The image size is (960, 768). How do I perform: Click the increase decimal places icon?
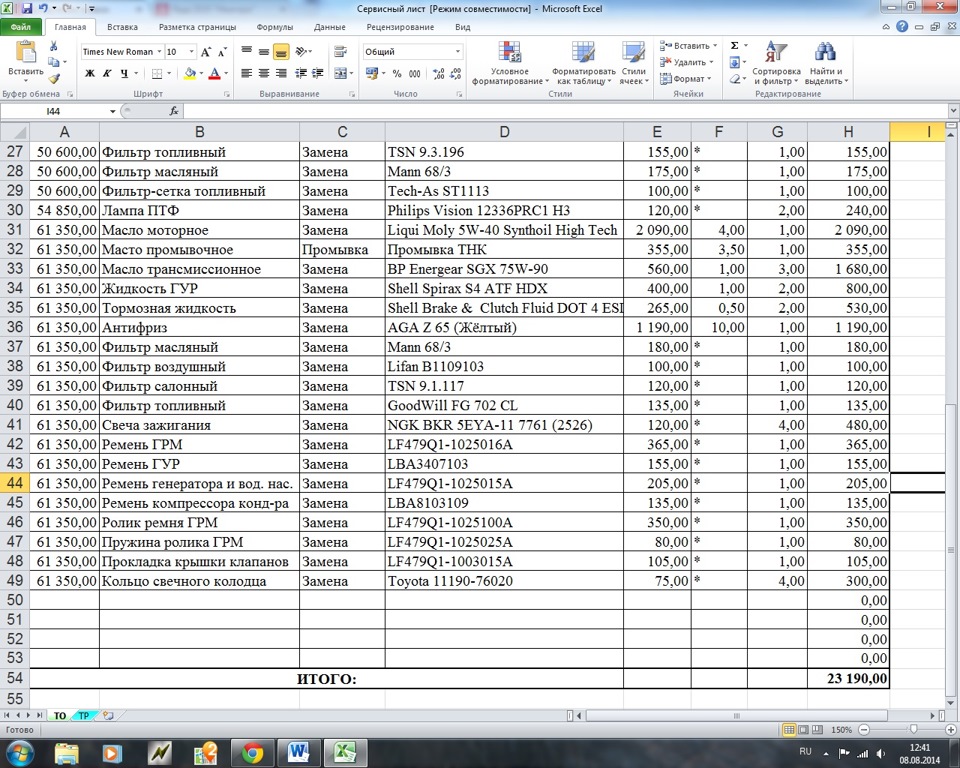[x=438, y=73]
